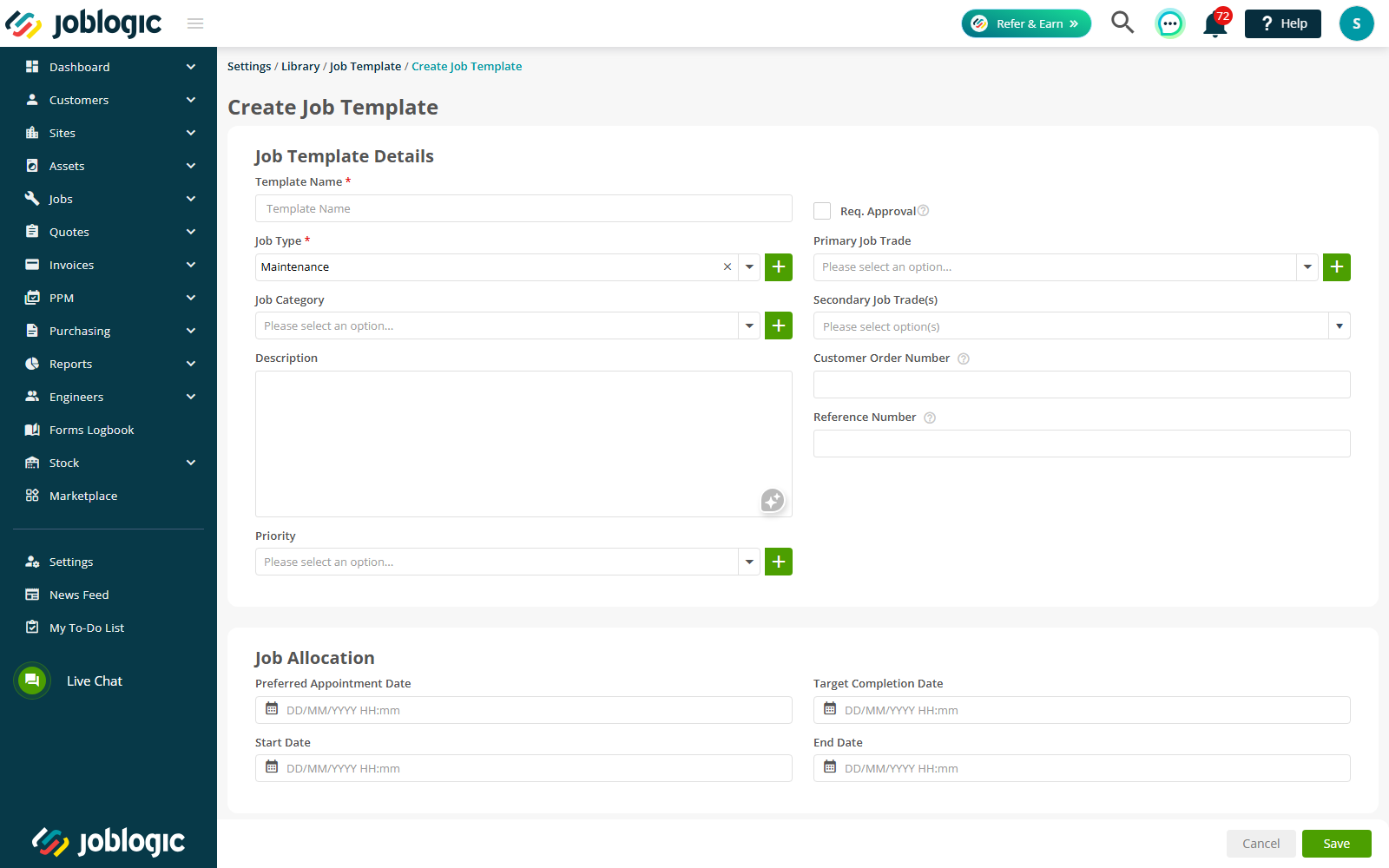Click the AI sparkle icon in Description box
Image resolution: width=1389 pixels, height=868 pixels.
pyautogui.click(x=773, y=500)
